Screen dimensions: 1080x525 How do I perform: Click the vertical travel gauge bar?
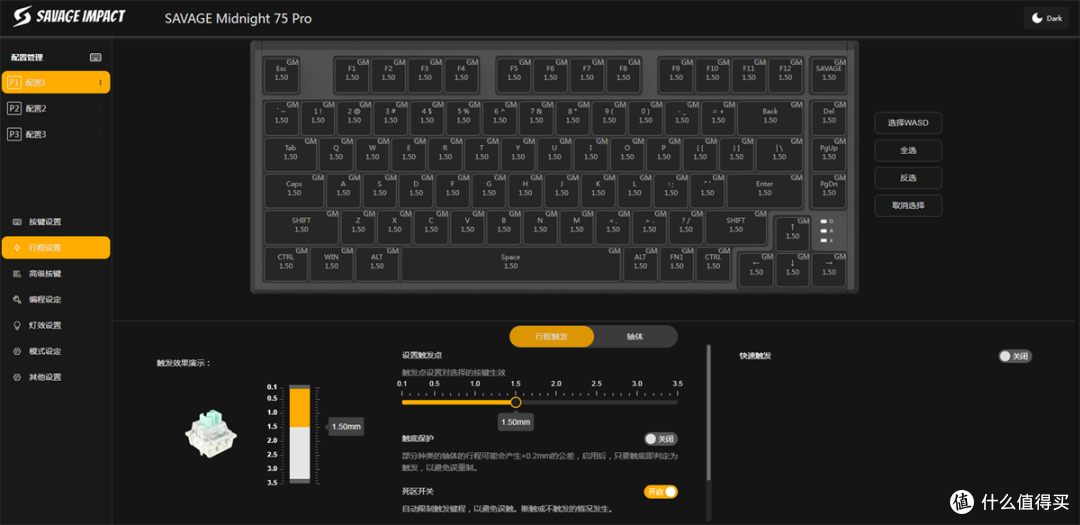click(x=300, y=434)
